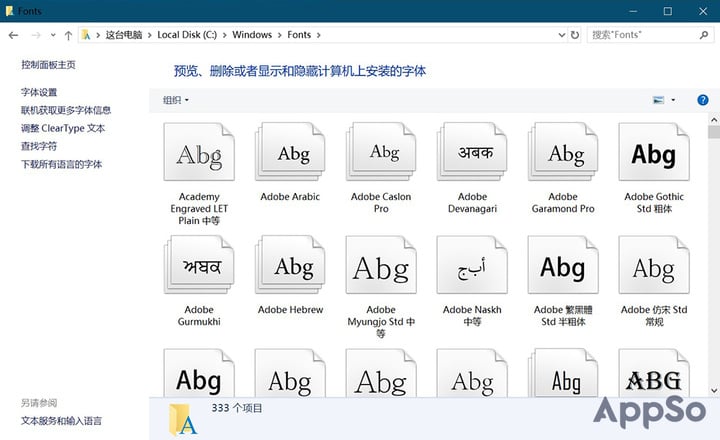This screenshot has height=440, width=720.
Task: Open 文本服务和输入语言 link
Action: pyautogui.click(x=62, y=421)
